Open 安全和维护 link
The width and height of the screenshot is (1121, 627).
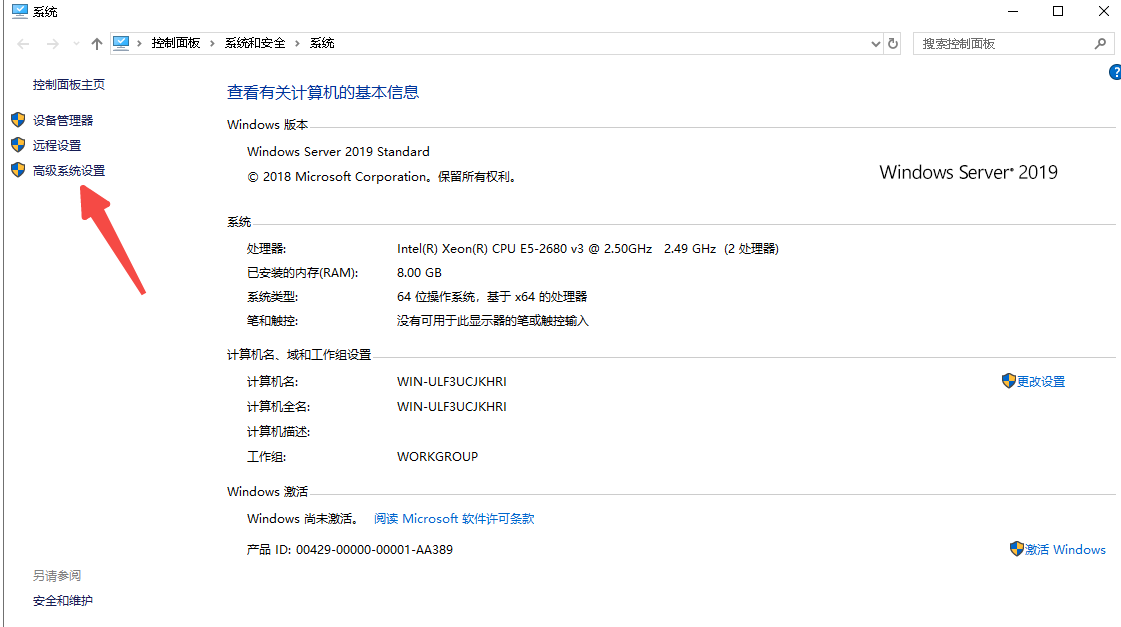pos(63,601)
